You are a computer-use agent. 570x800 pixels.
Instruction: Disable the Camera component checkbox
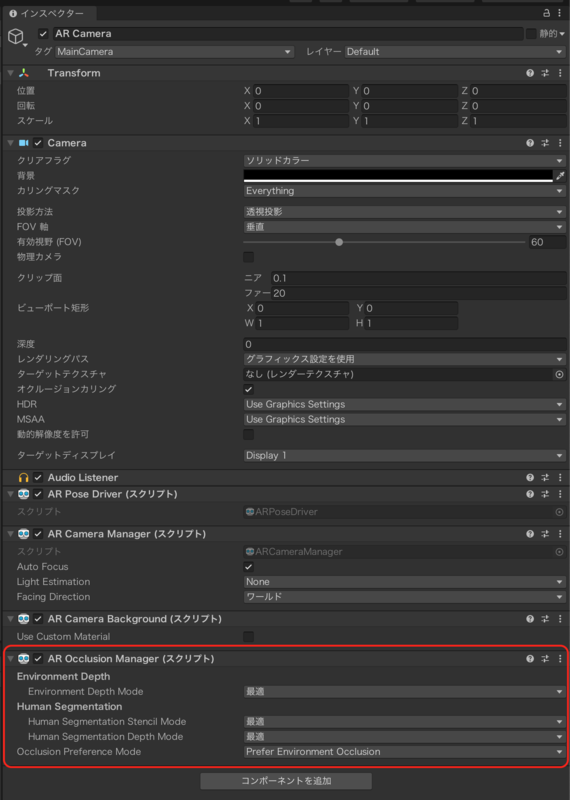coord(38,143)
